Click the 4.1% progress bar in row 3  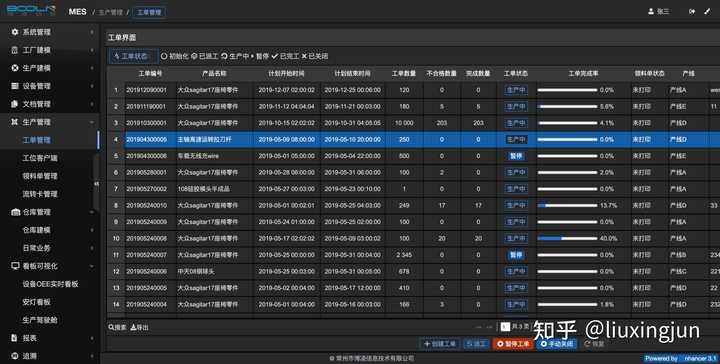click(567, 123)
